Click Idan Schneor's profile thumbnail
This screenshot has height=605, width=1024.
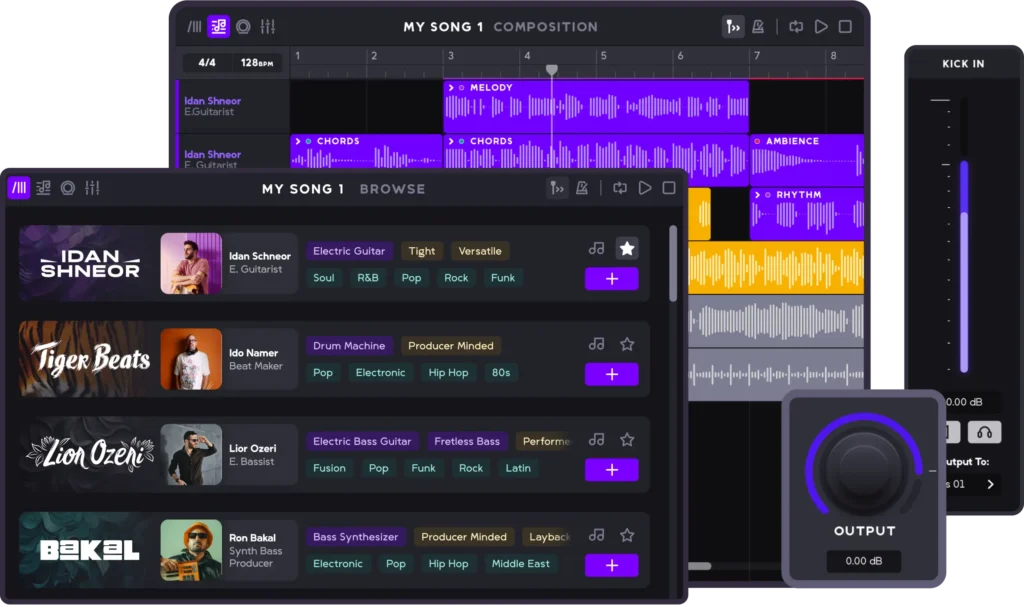pos(192,265)
